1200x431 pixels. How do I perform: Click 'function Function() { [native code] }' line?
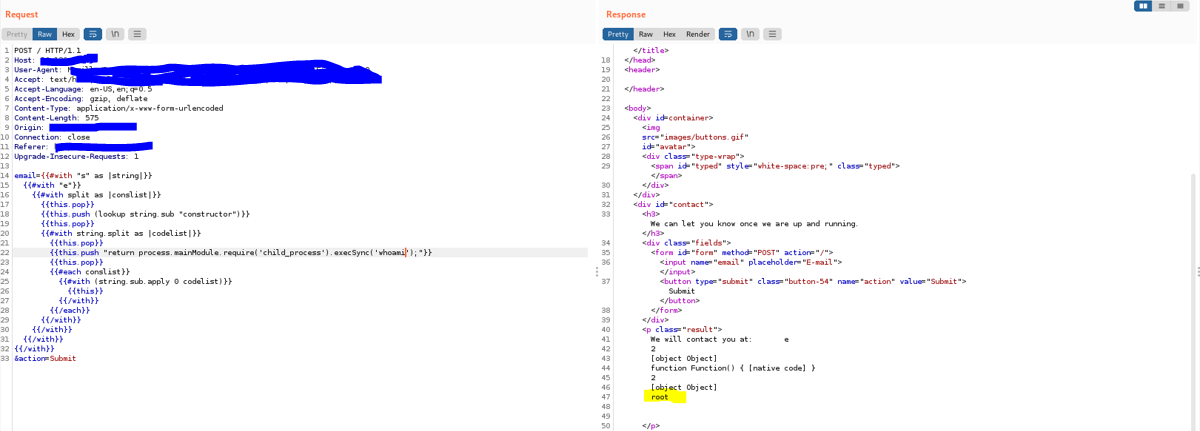tap(733, 368)
